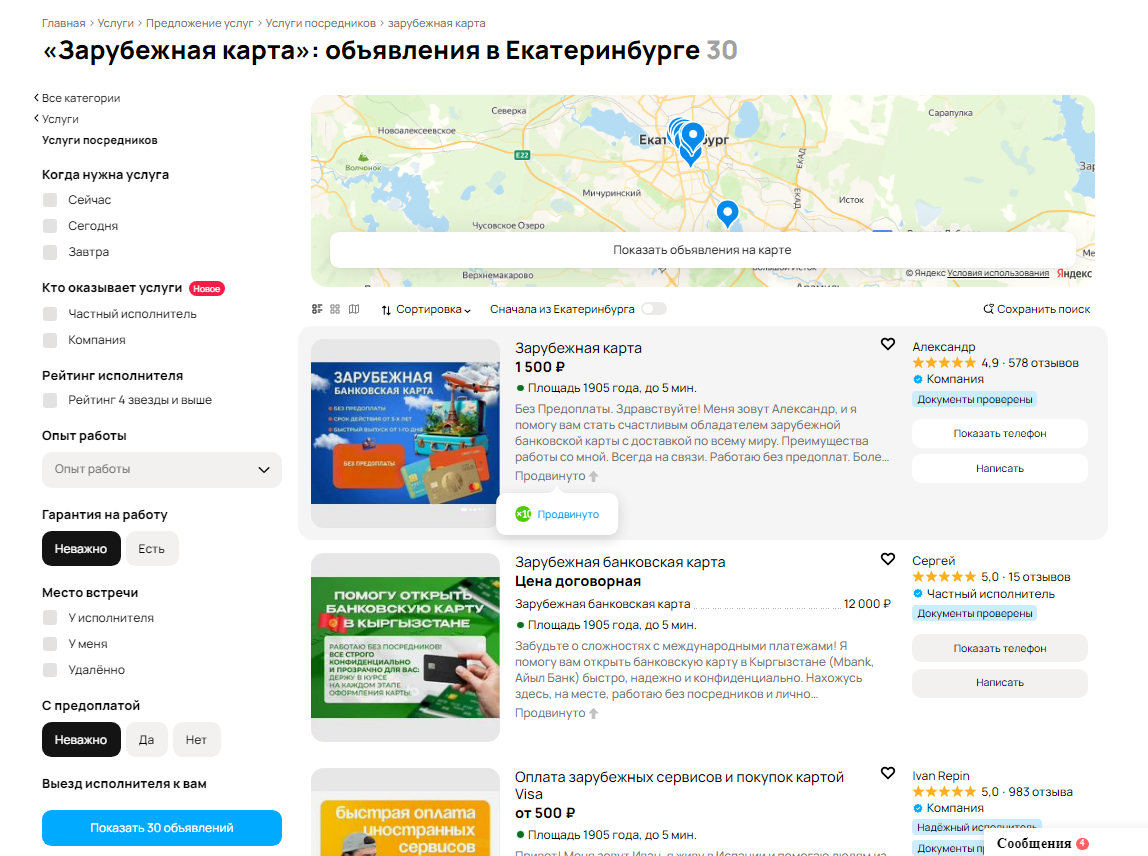Select Неважно under С предоплатой
1148x856 pixels.
[81, 740]
